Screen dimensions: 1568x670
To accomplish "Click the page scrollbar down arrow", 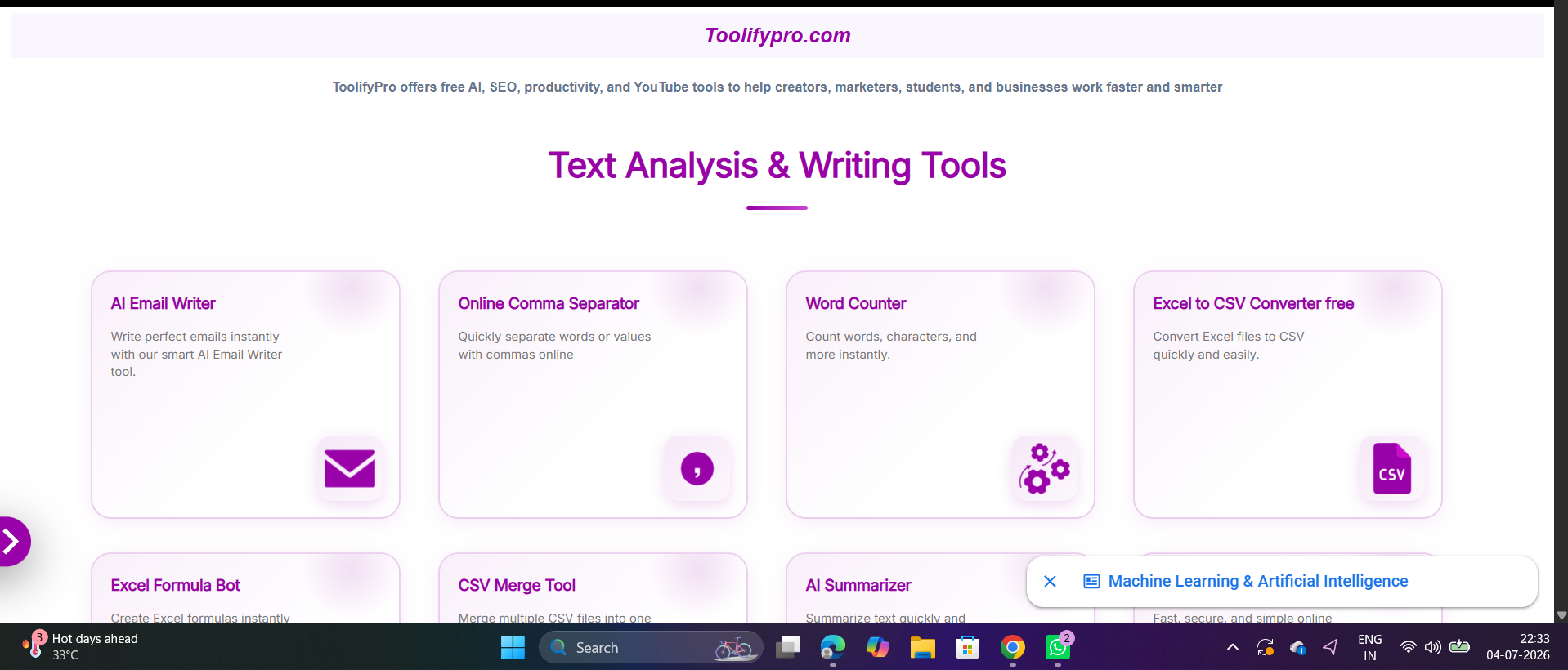I will 1561,614.
